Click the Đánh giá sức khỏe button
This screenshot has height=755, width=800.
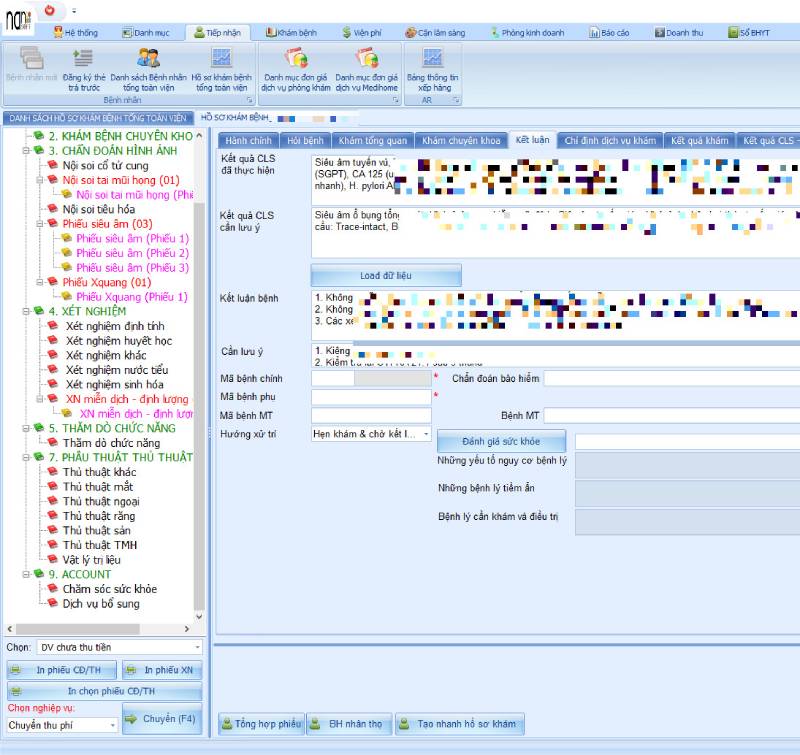pos(501,441)
